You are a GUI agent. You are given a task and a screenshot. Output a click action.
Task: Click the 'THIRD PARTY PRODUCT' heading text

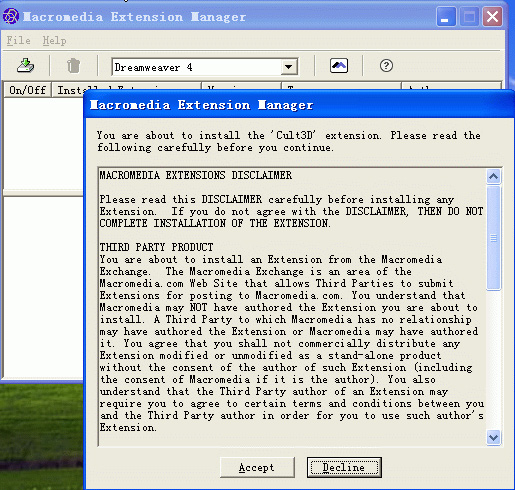[156, 247]
